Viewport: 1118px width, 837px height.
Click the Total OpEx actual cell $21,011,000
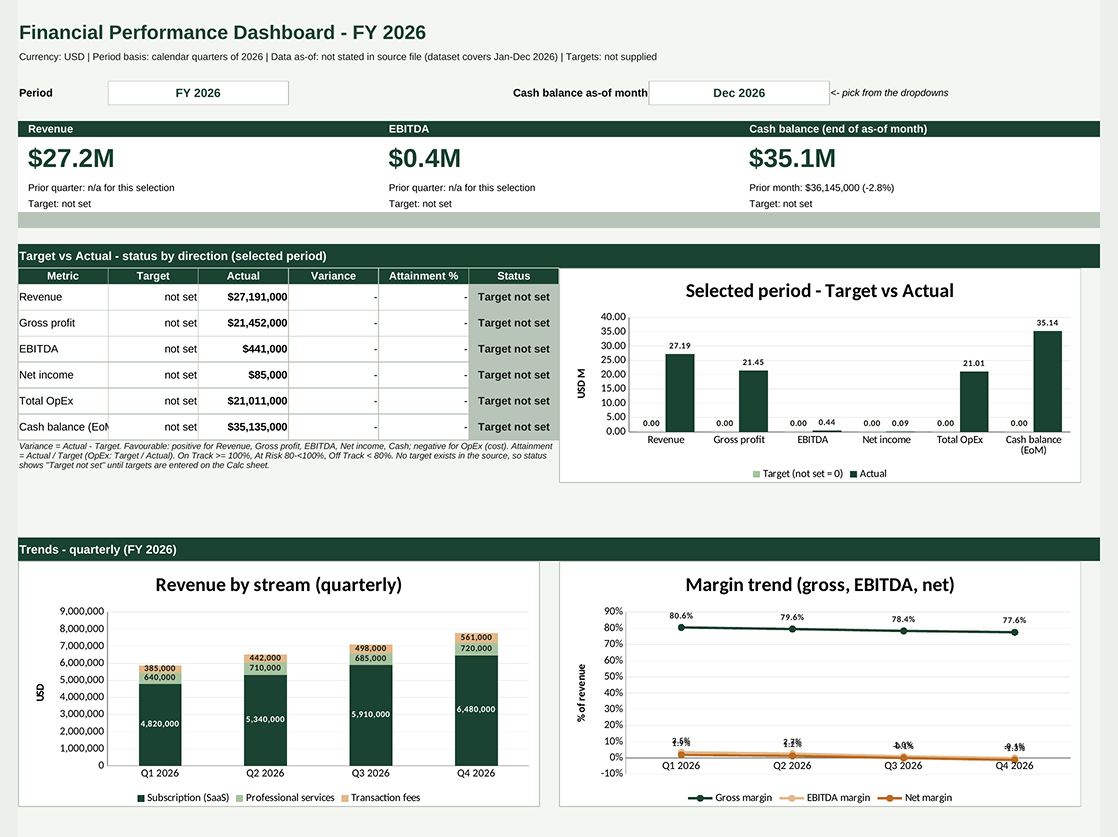pos(243,401)
